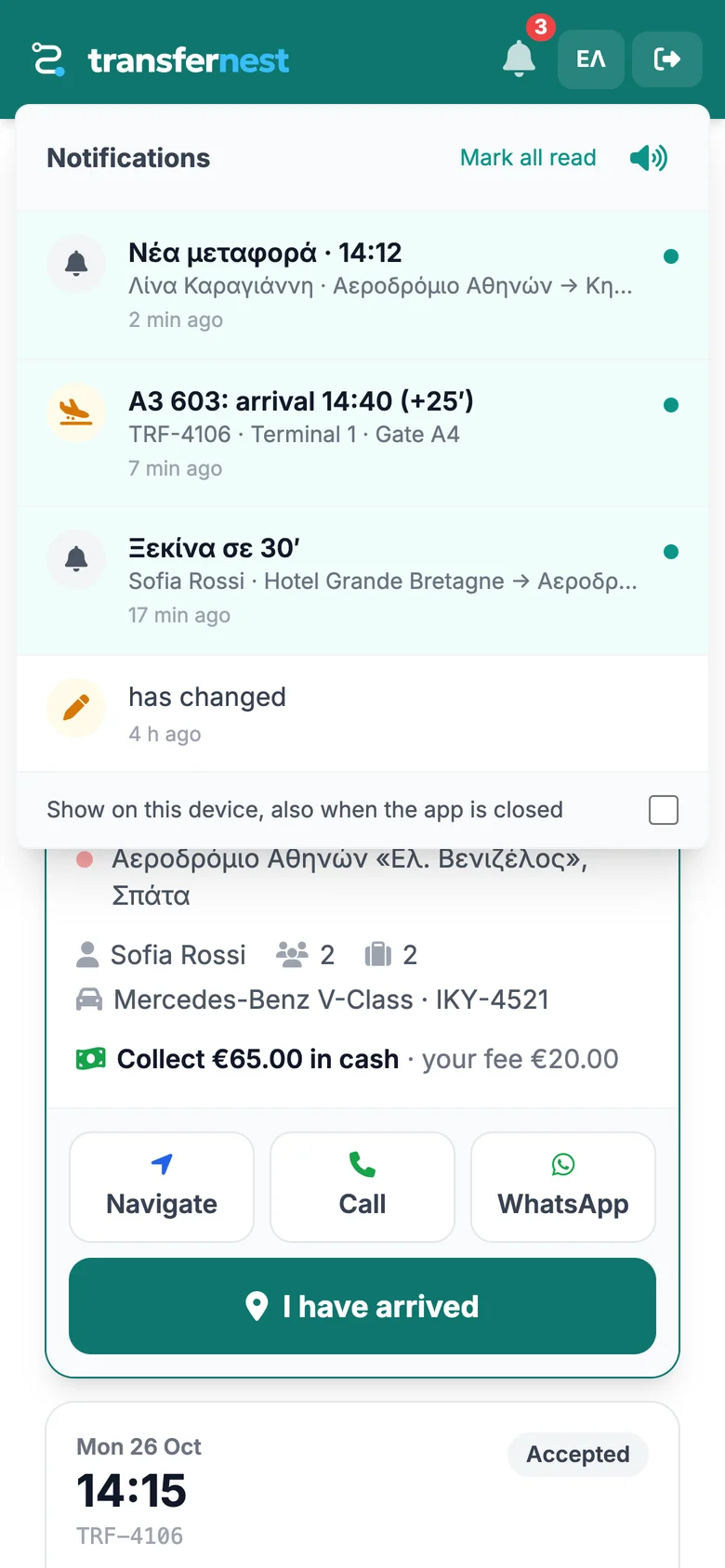This screenshot has width=725, height=1568.
Task: Open the 14:15 TRF-4106 transfer card
Action: 362,1486
